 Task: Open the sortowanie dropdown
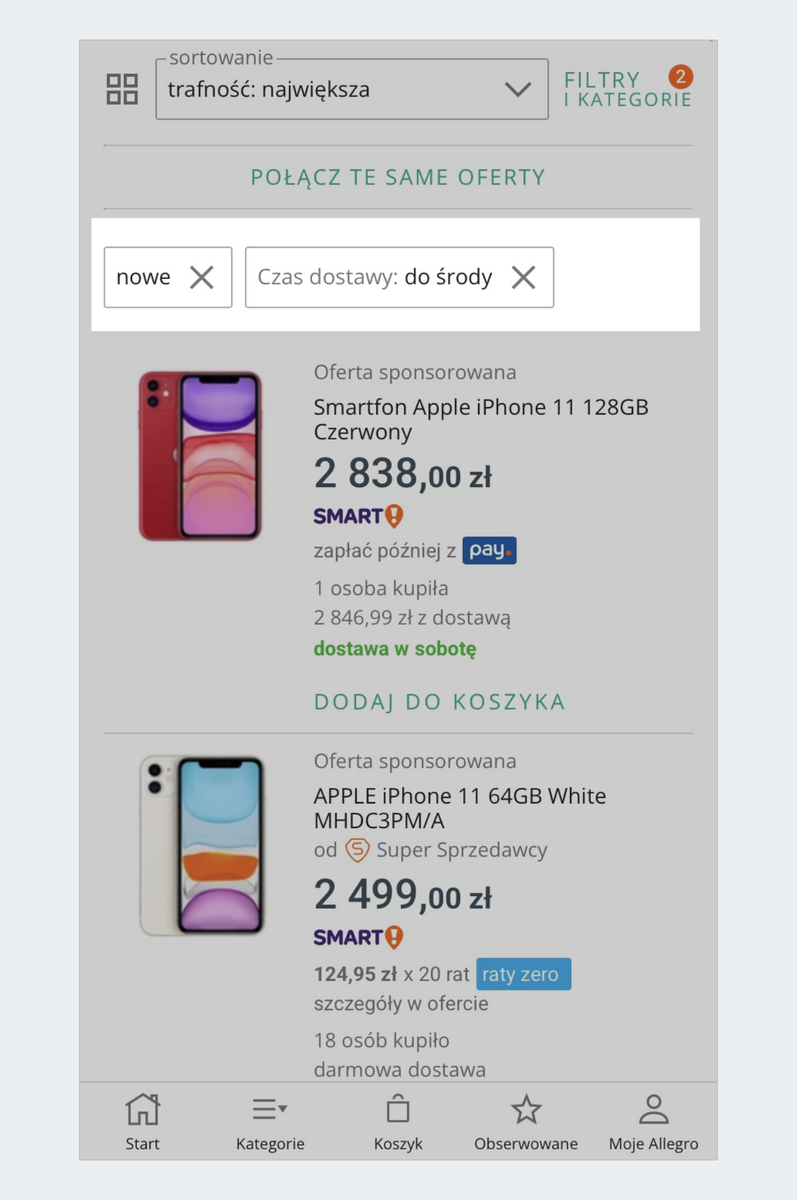(350, 89)
